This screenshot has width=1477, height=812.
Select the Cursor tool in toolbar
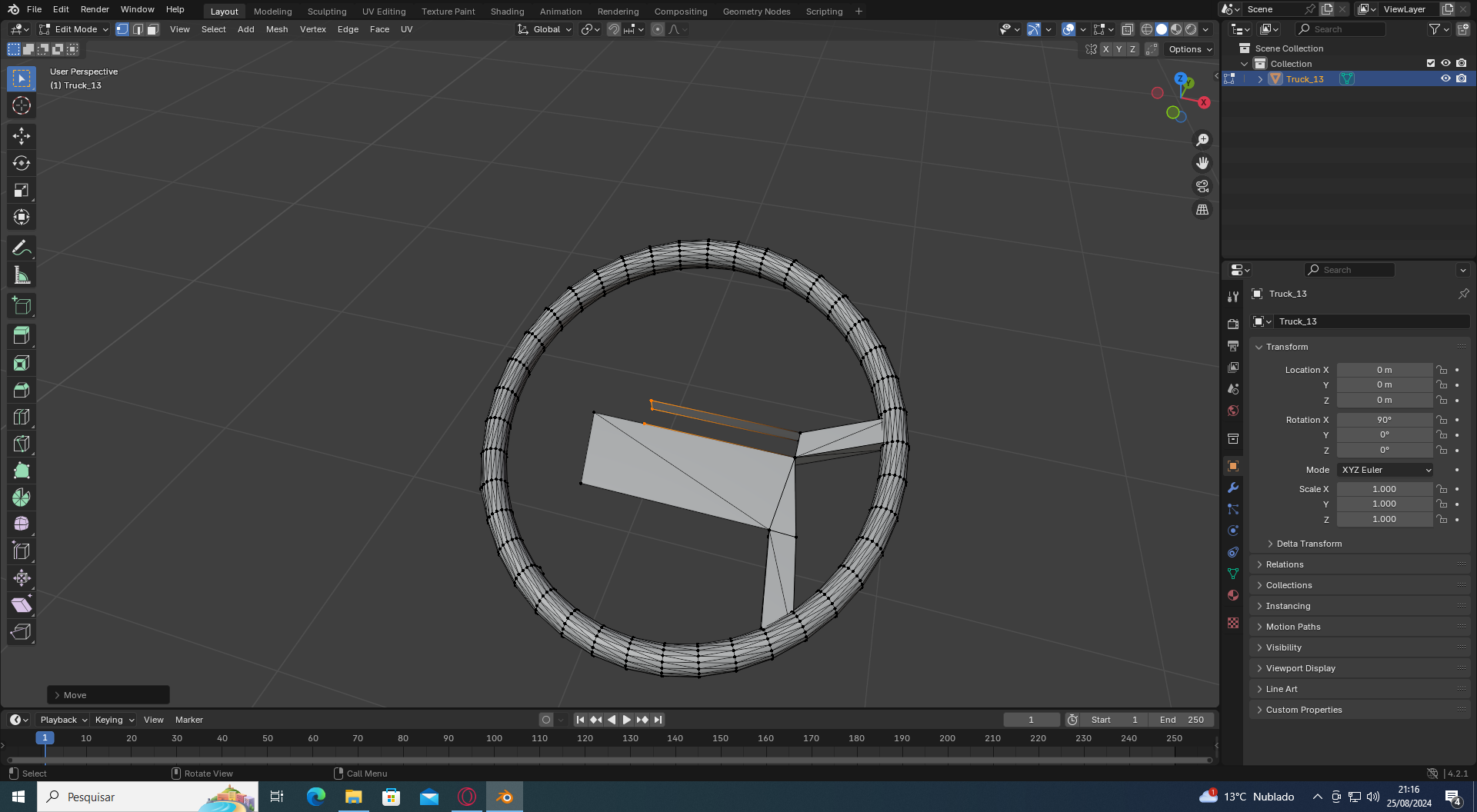22,105
